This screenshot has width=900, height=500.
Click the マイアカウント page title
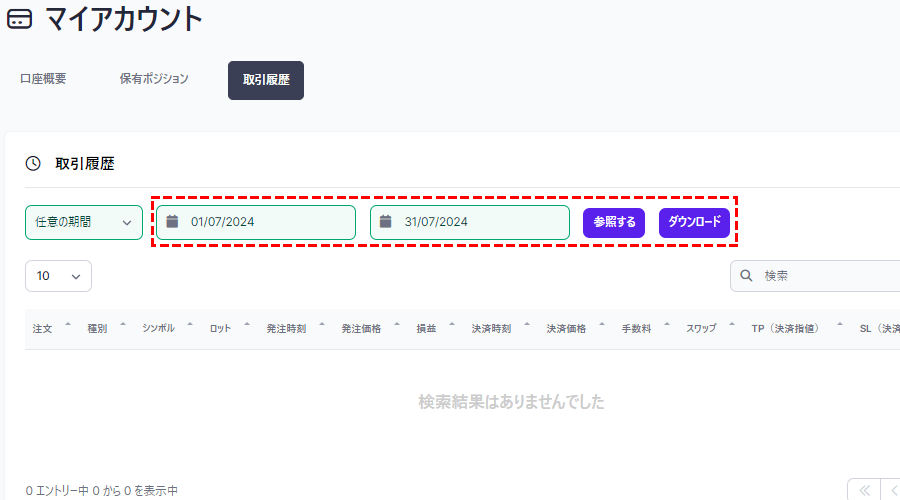pos(124,19)
